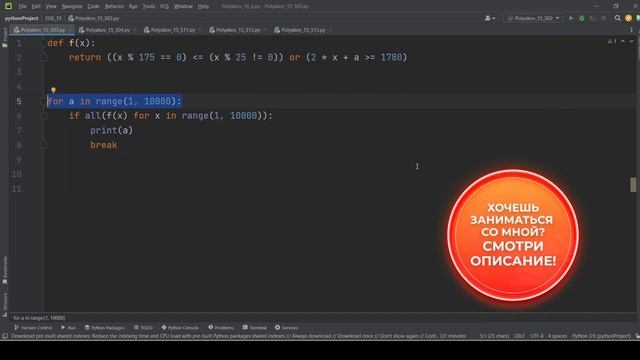Close the Polyakov_15_512.py tab

click(265, 30)
